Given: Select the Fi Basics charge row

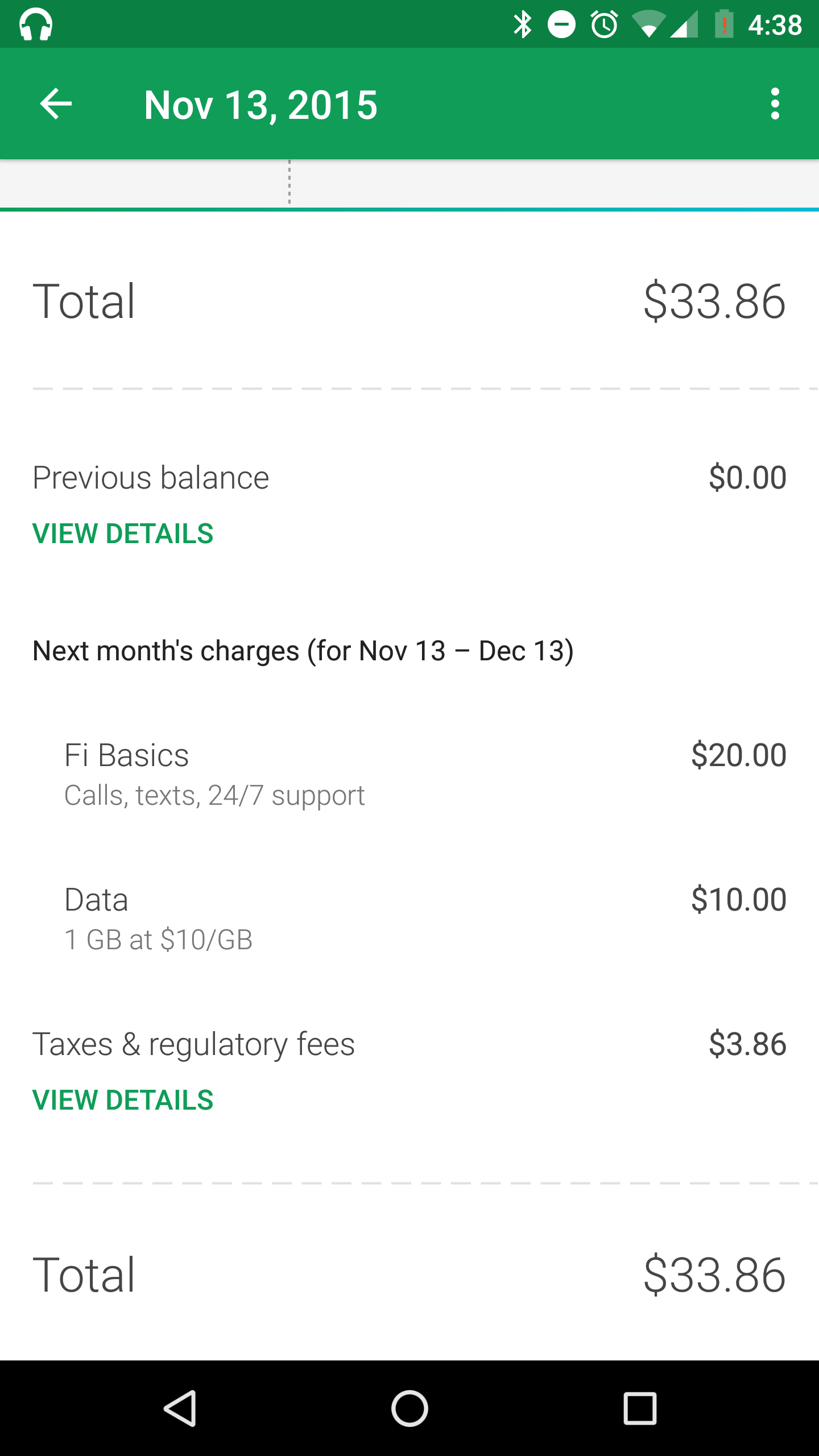Looking at the screenshot, I should (409, 773).
